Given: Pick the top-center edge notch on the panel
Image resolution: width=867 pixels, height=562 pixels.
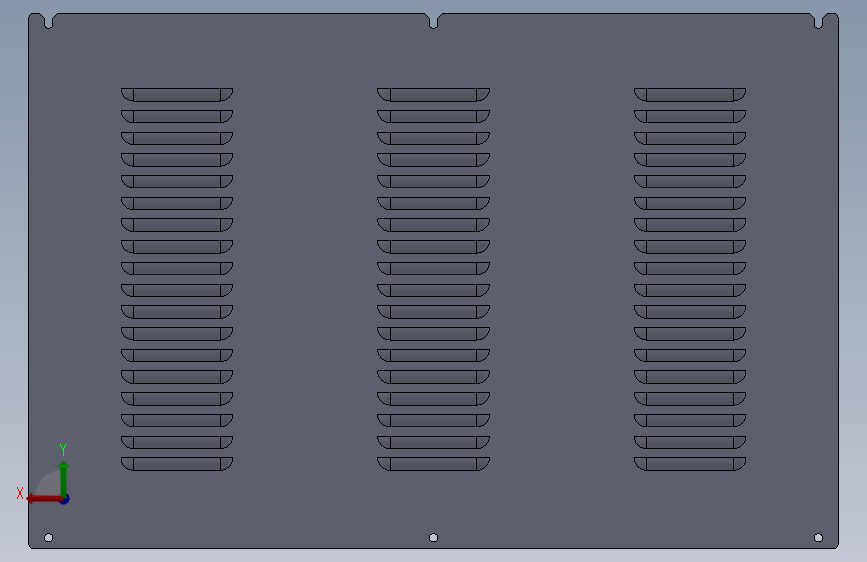Looking at the screenshot, I should click(x=434, y=21).
